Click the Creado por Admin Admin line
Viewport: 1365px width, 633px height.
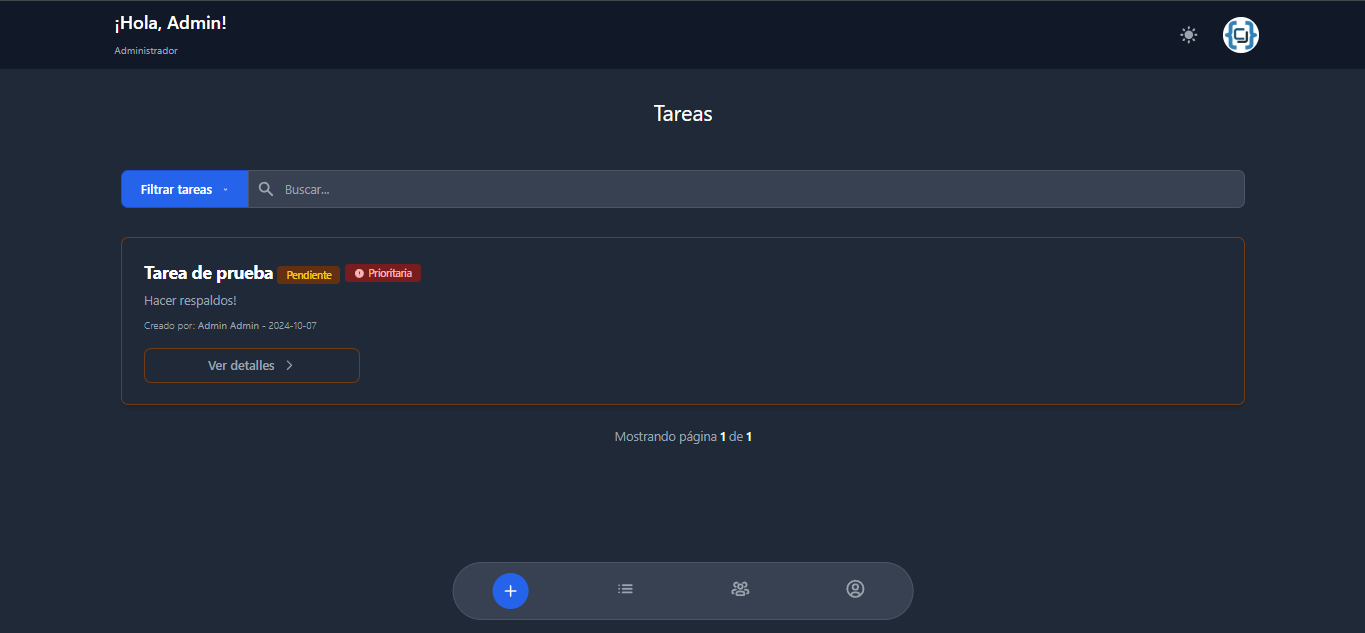click(x=230, y=326)
